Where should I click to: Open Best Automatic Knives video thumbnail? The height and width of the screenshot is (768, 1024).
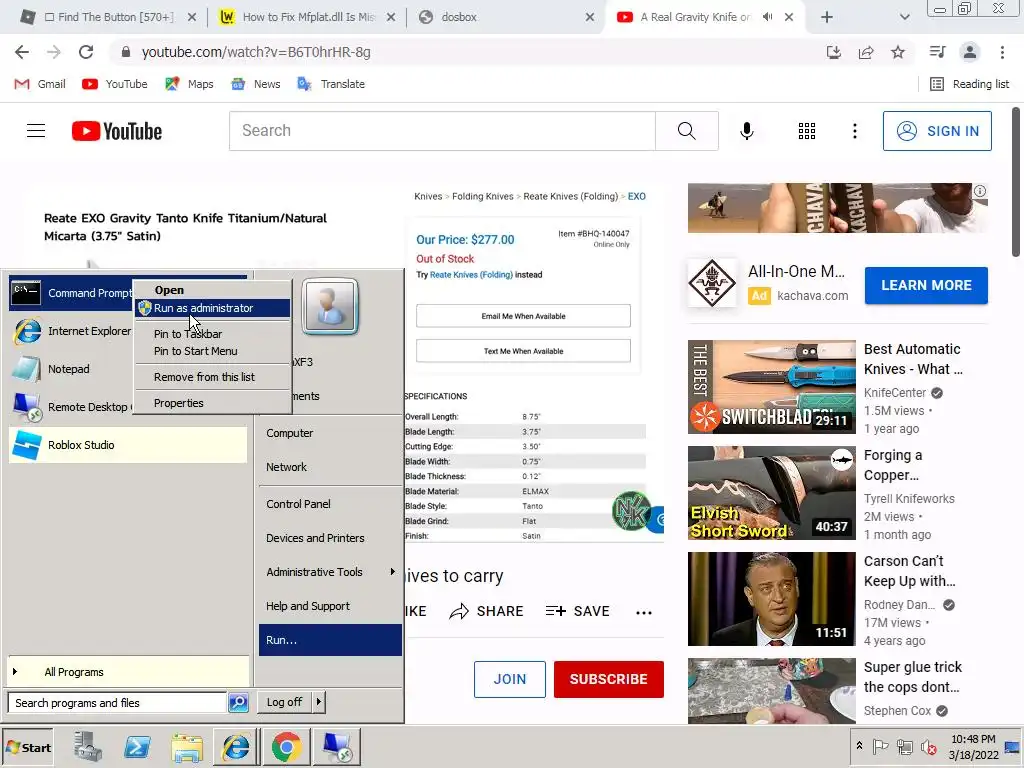[771, 387]
